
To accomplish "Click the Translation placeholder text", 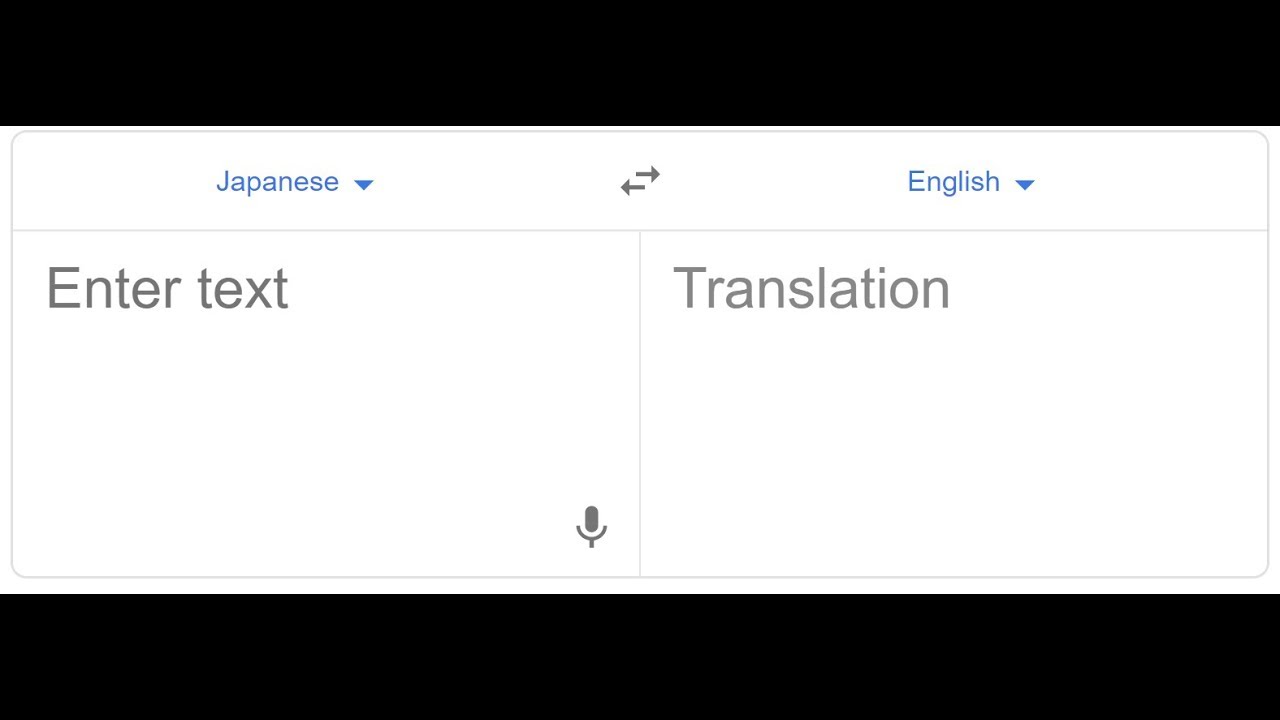I will [x=811, y=289].
